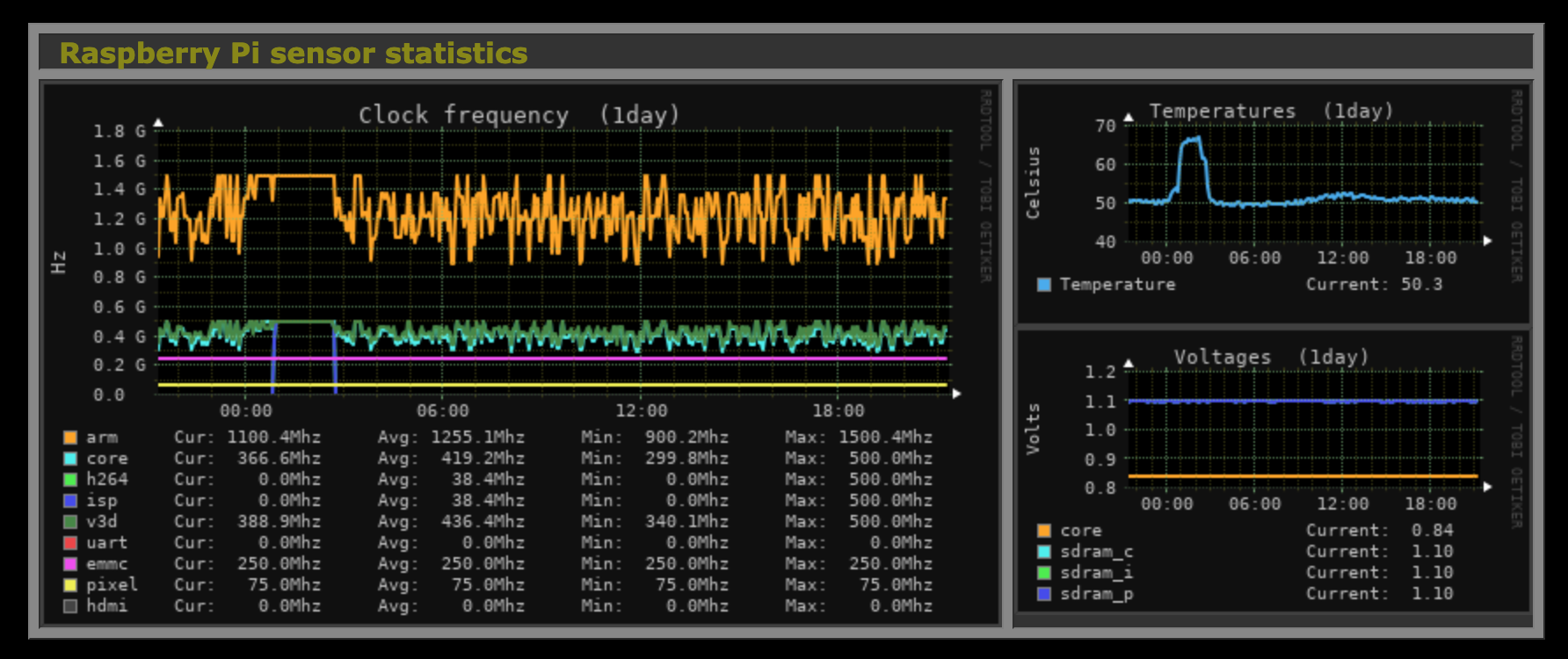The image size is (1568, 659).
Task: Click the orange arm legend swatch
Action: (70, 438)
